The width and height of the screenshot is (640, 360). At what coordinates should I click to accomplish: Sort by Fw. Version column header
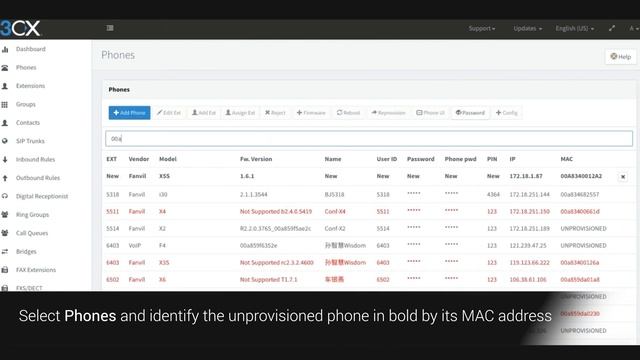pos(256,159)
